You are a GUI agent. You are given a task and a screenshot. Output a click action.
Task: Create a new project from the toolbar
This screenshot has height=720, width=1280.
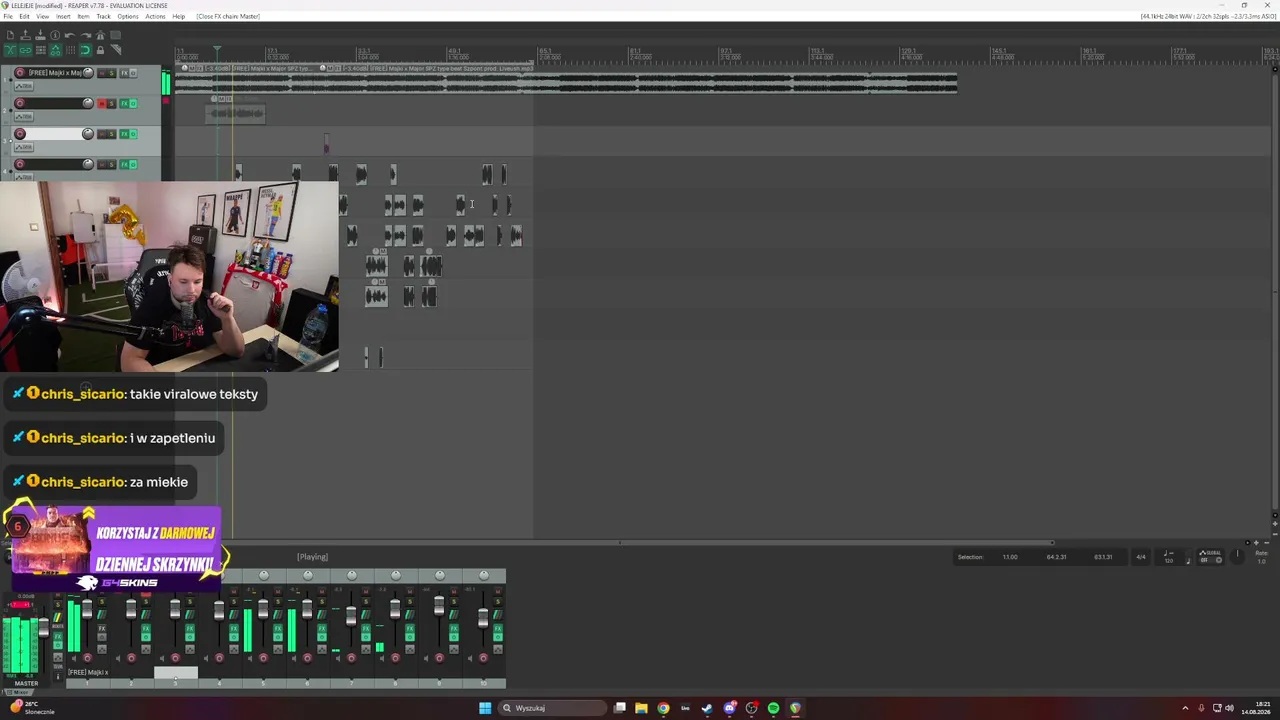tap(10, 36)
